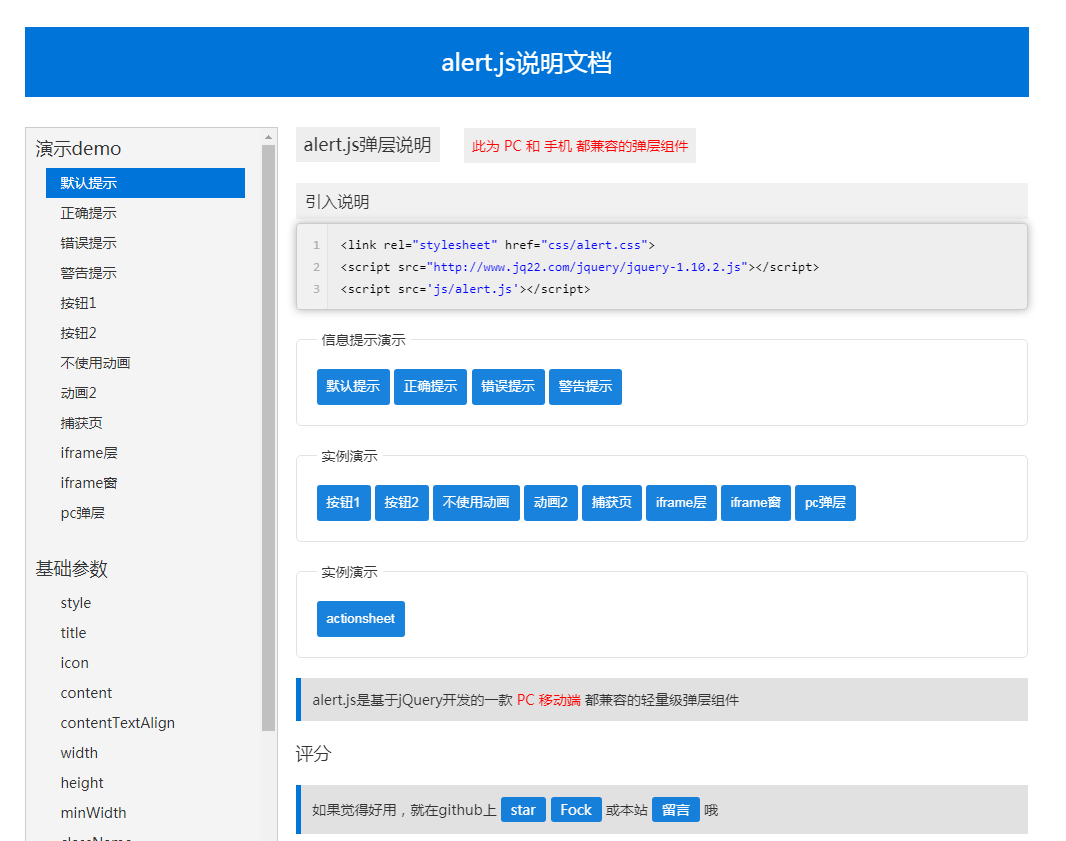Viewport: 1066px width, 841px height.
Task: Click the 演示demo sidebar heading
Action: click(78, 148)
